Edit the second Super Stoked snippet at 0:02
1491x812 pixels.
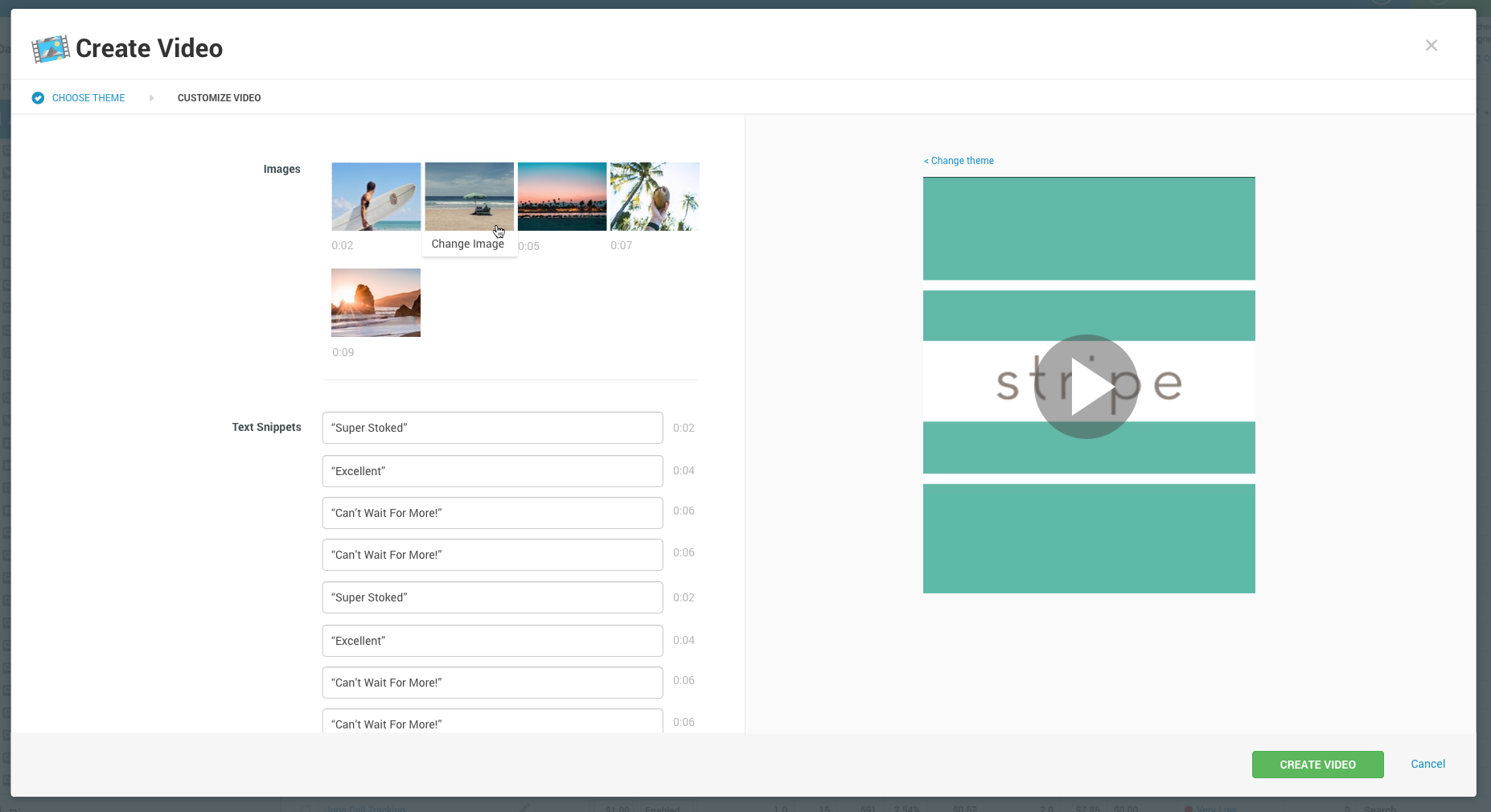click(491, 597)
